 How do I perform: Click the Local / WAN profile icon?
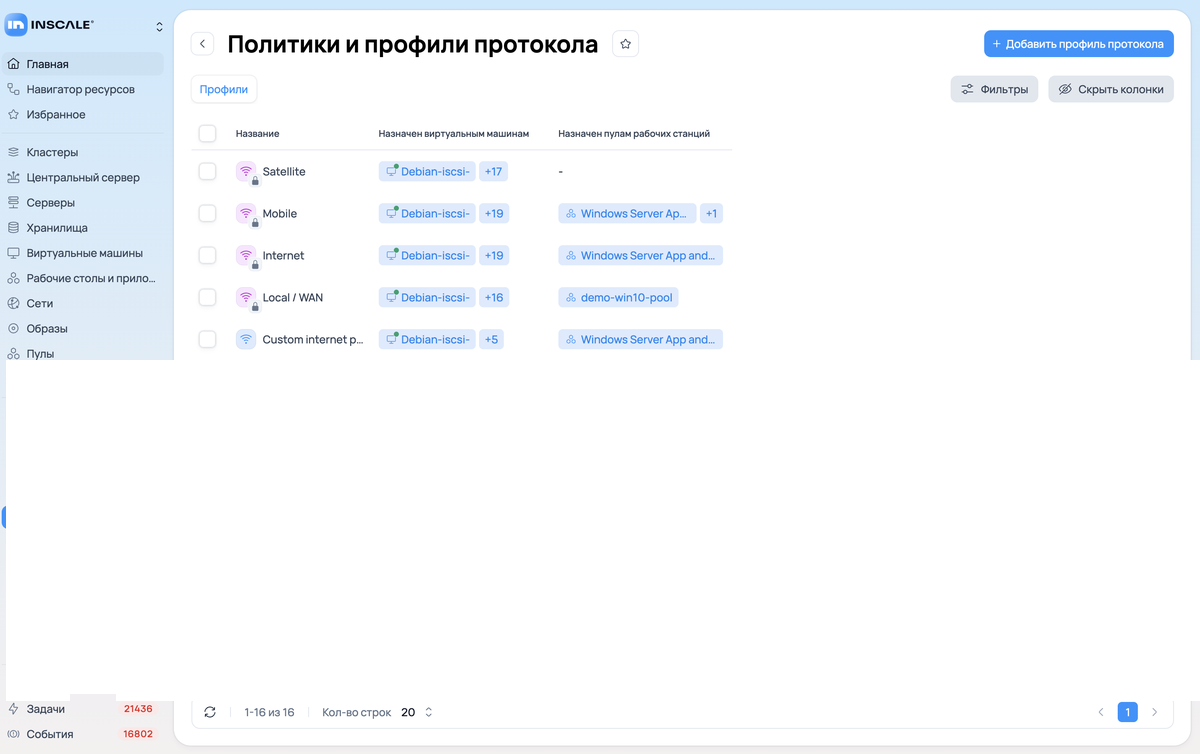[x=246, y=297]
